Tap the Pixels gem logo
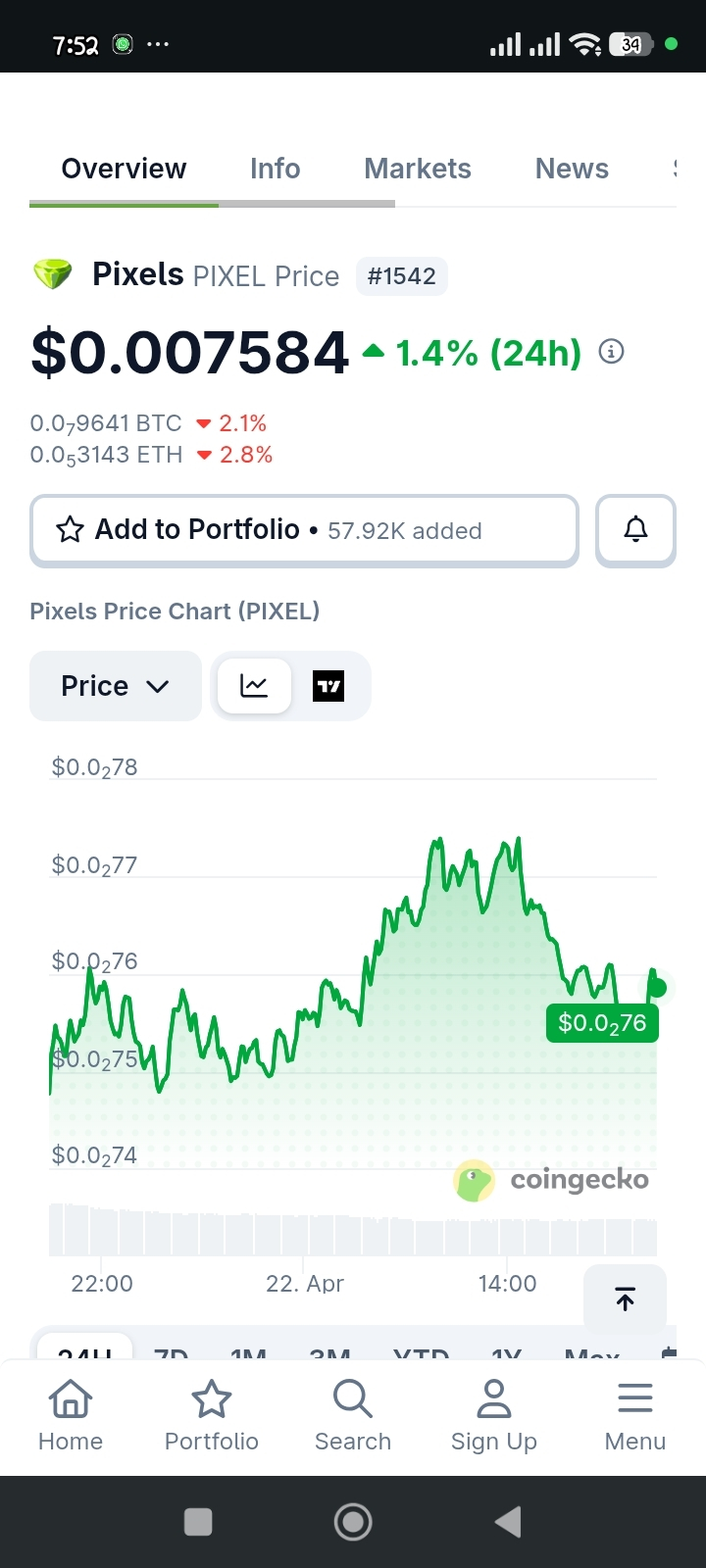706x1568 pixels. pyautogui.click(x=53, y=274)
